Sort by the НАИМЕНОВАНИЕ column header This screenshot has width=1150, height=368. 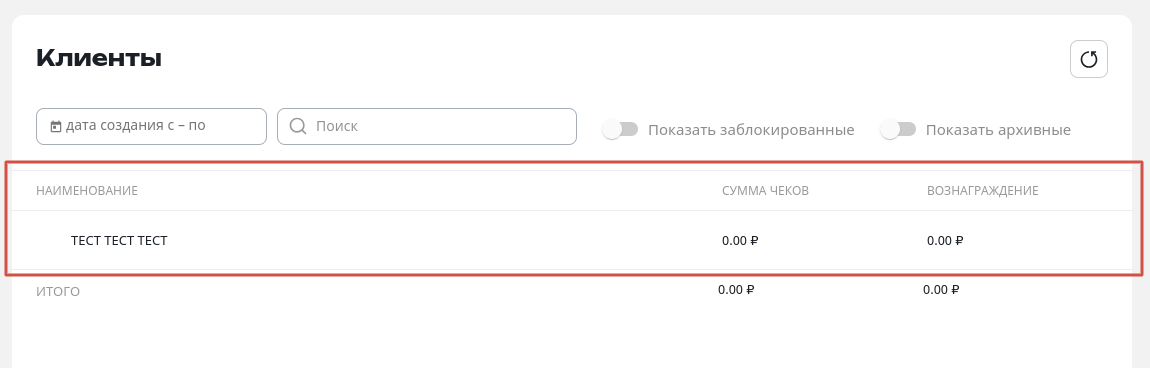point(87,191)
